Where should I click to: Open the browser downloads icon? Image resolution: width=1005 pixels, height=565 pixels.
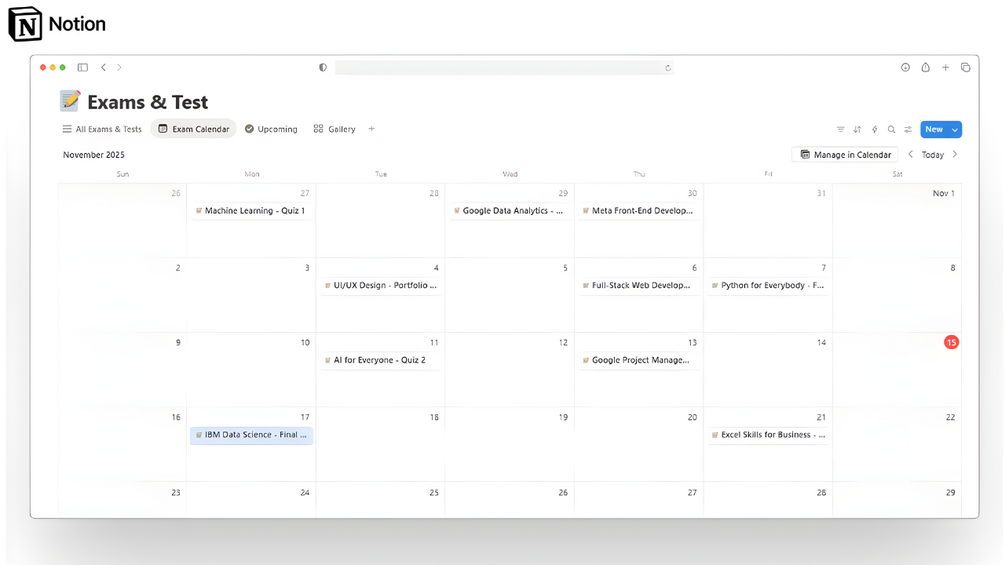pyautogui.click(x=905, y=67)
